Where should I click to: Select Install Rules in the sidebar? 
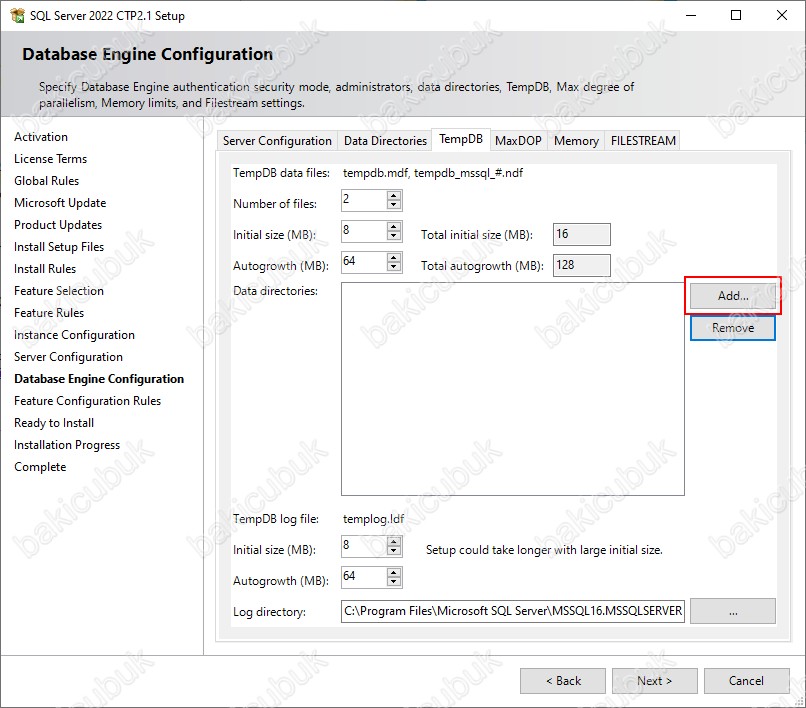45,269
